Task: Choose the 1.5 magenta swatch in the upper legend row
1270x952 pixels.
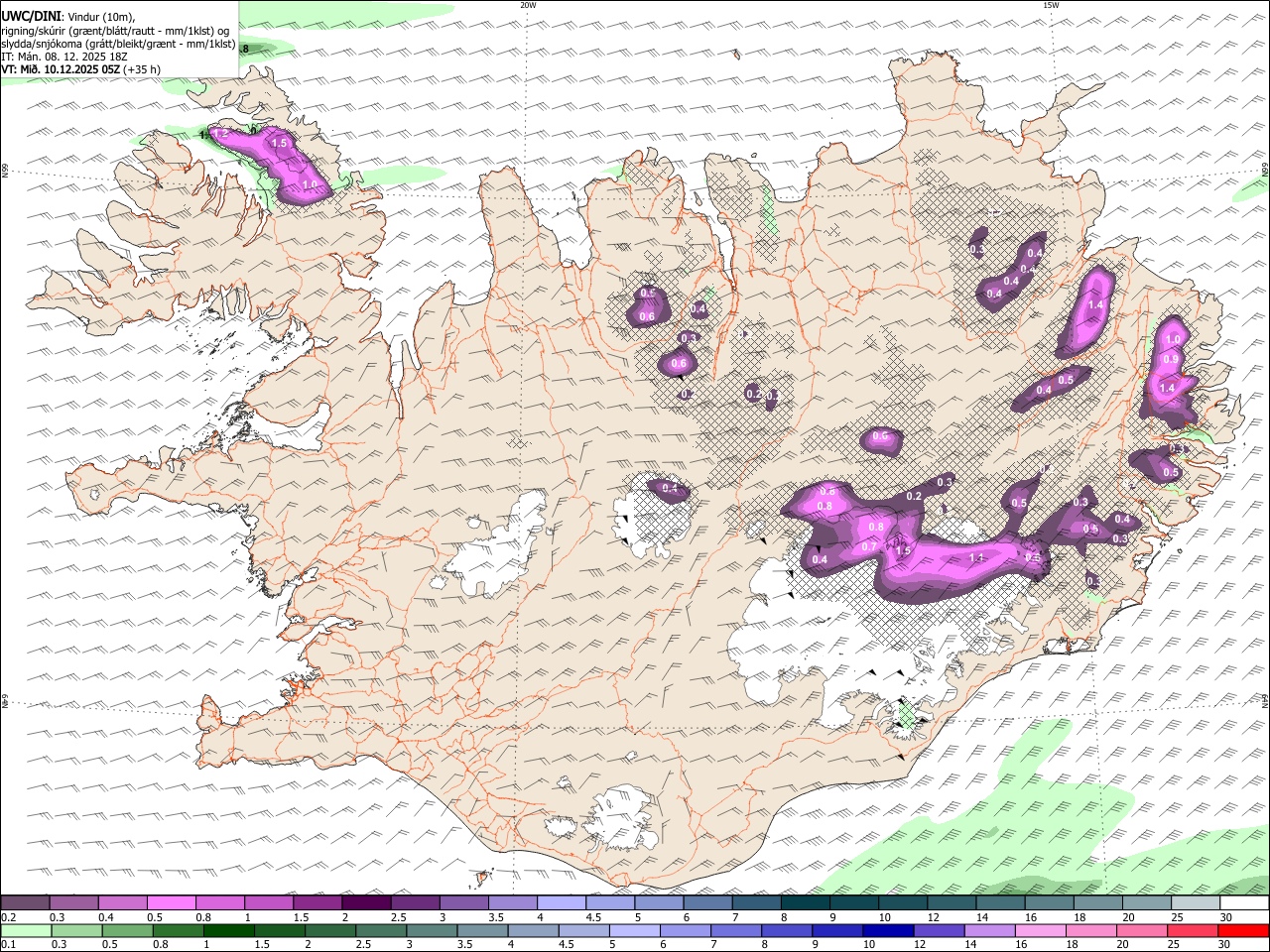Action: (317, 902)
